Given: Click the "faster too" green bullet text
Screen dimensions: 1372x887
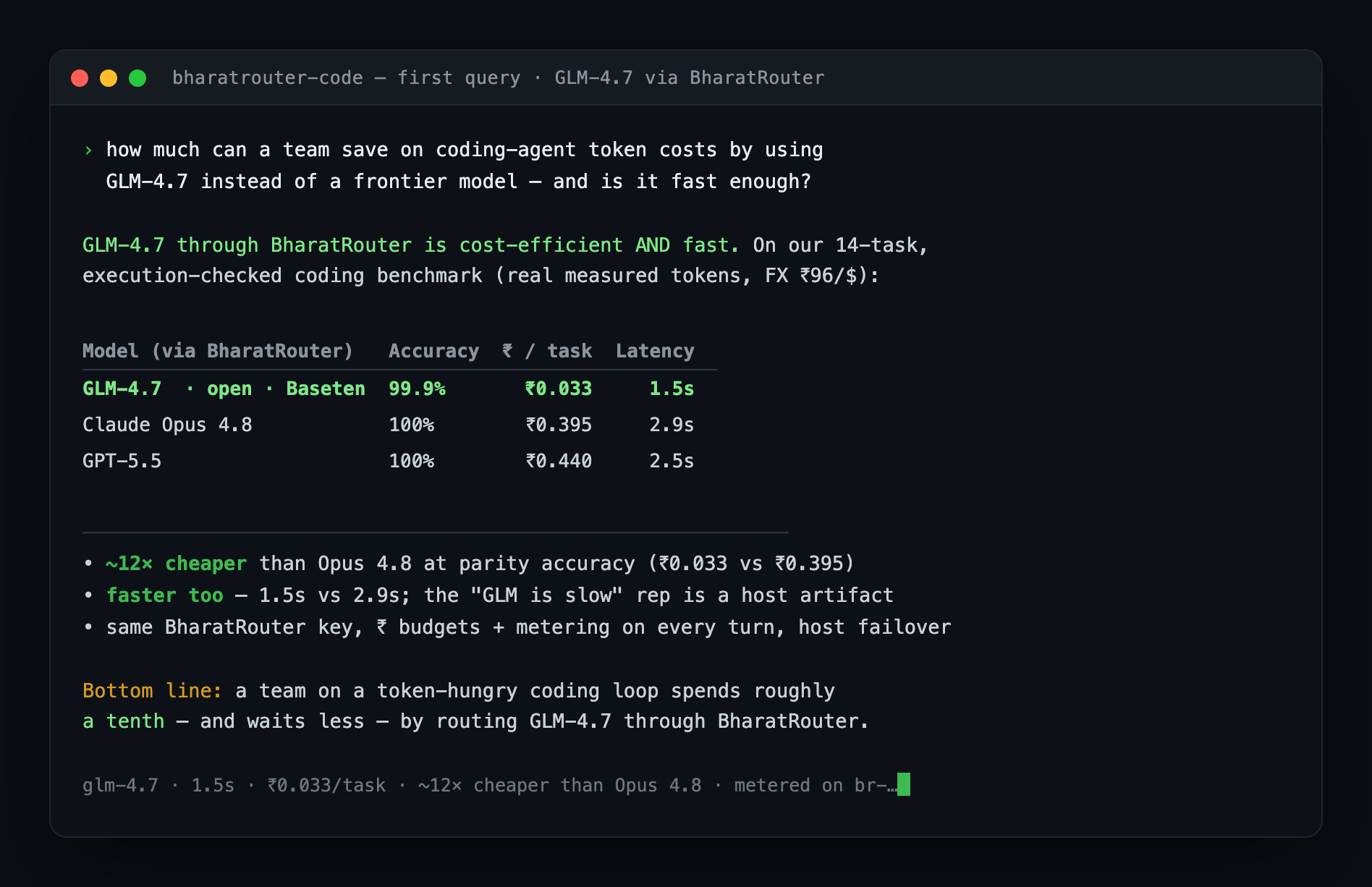Looking at the screenshot, I should click(x=165, y=595).
